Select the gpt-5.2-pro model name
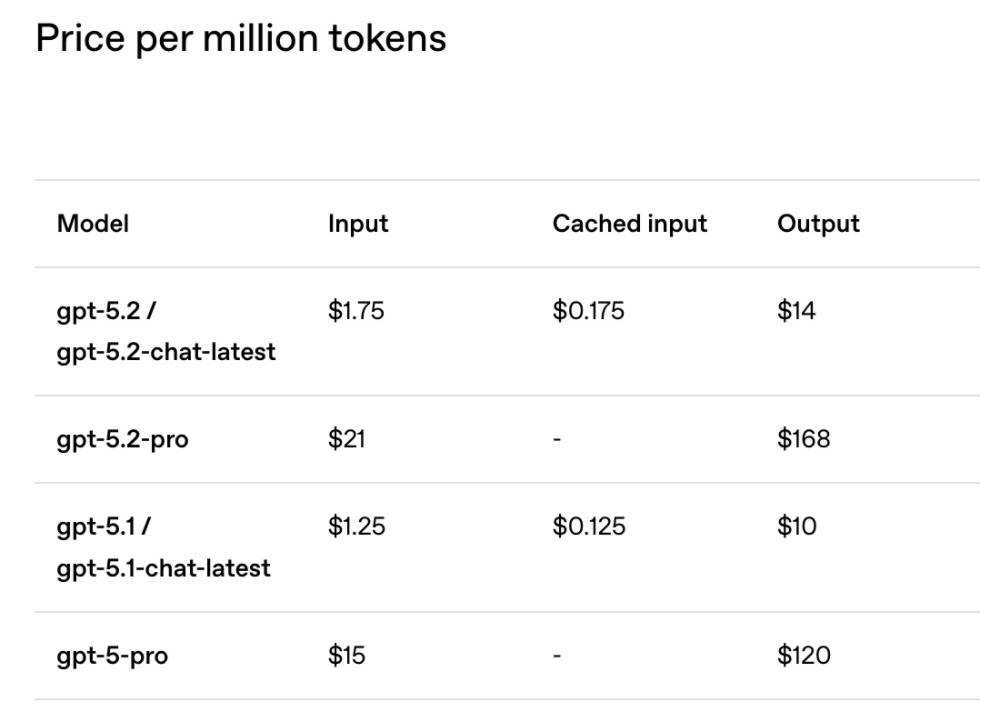Image resolution: width=1000 pixels, height=722 pixels. [x=122, y=439]
